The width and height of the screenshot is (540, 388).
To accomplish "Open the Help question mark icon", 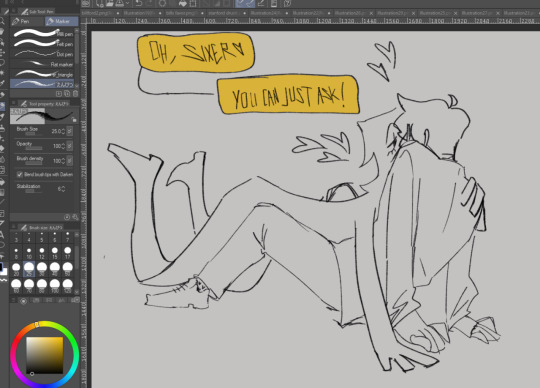I will coord(287,3).
